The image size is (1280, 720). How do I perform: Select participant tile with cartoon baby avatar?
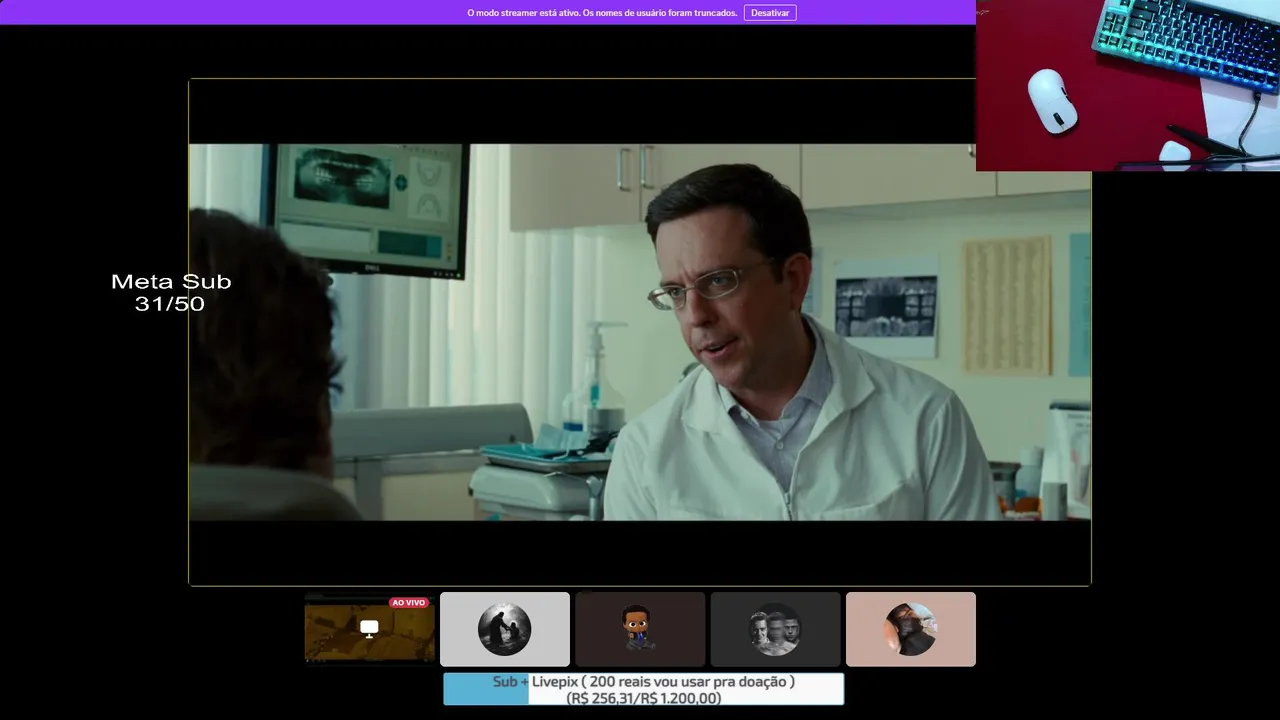pyautogui.click(x=640, y=629)
